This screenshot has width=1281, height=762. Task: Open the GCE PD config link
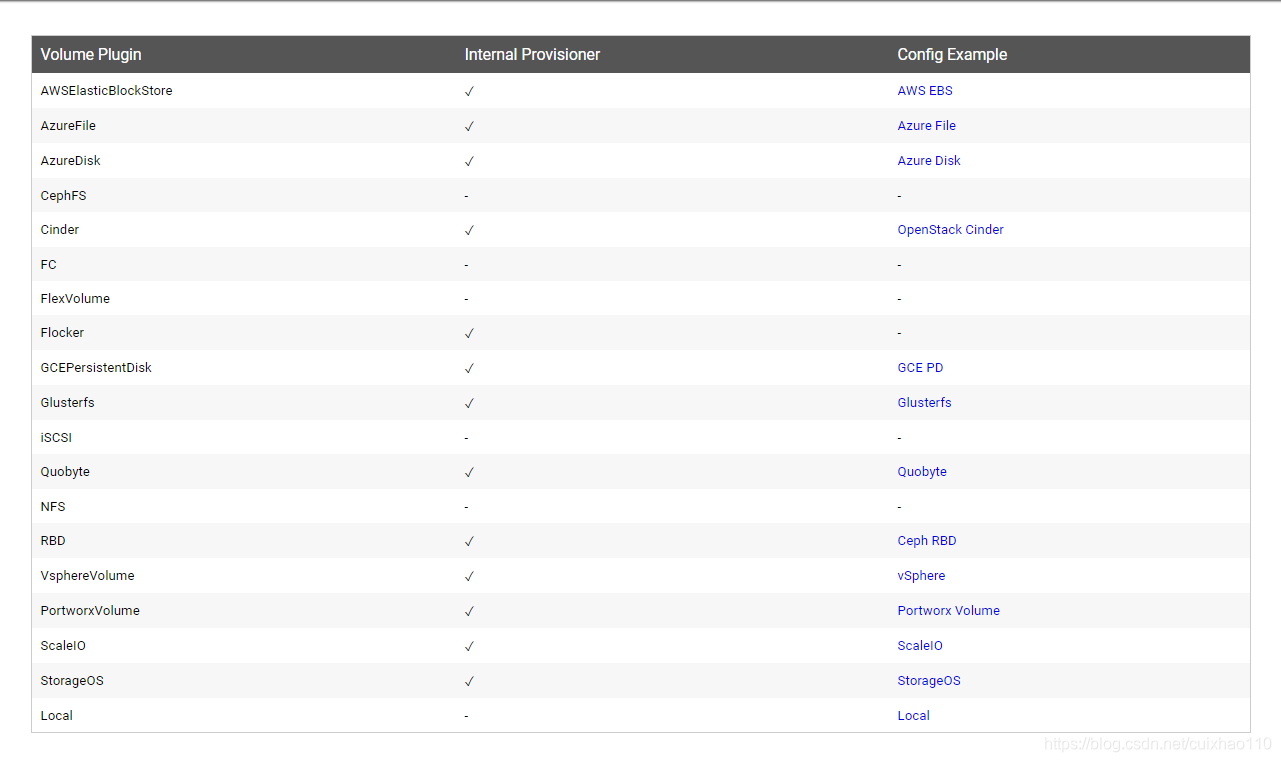(921, 367)
